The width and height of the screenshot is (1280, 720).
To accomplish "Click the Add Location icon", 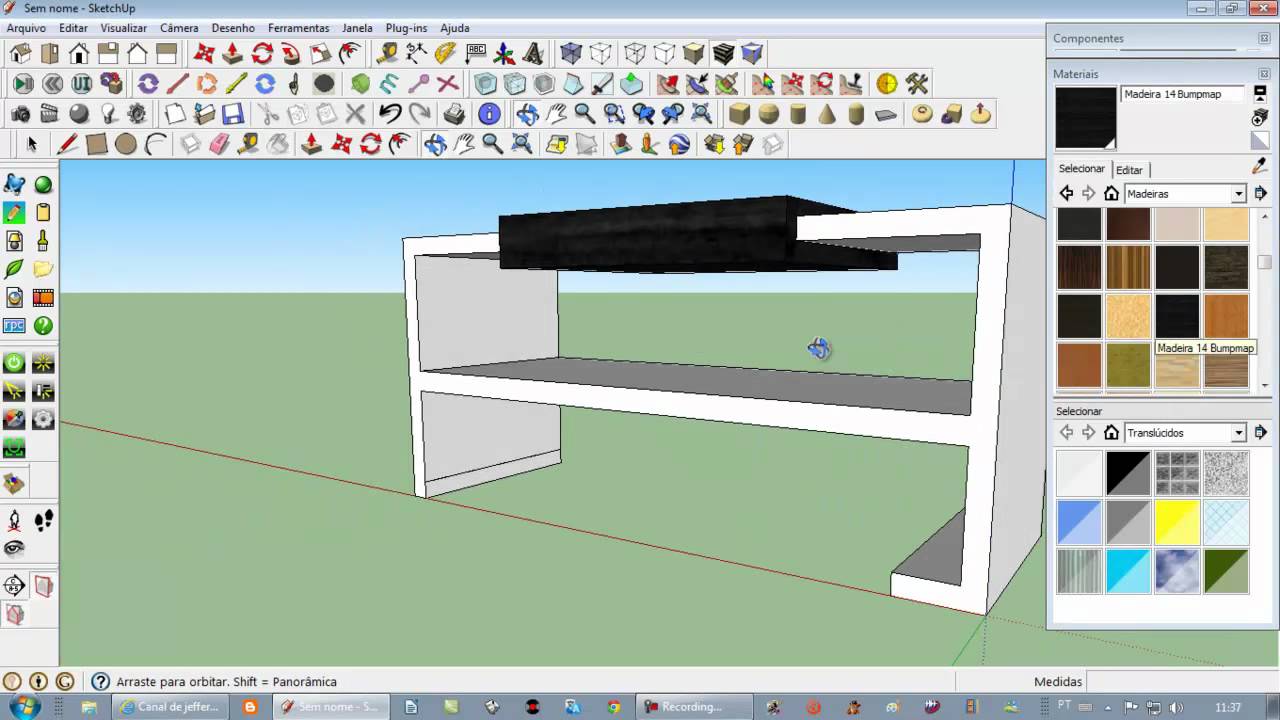I will coord(557,144).
